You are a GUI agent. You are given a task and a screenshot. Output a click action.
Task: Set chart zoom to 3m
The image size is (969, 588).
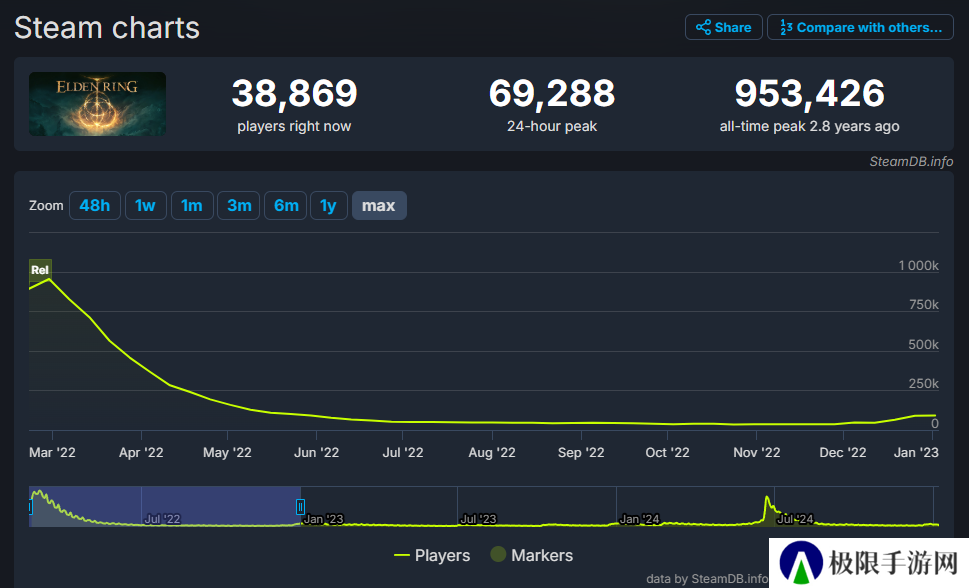239,205
